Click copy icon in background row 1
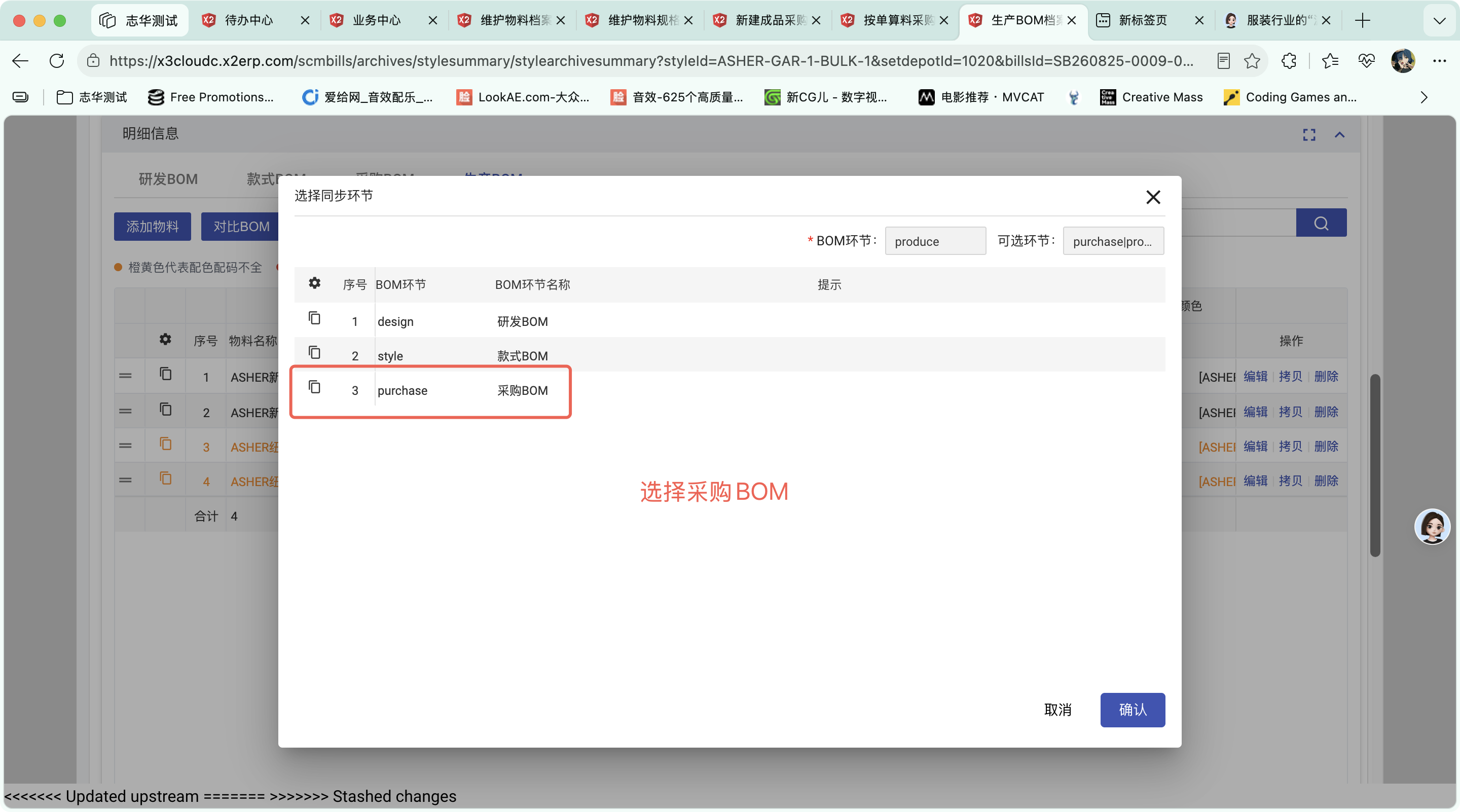Screen dimensions: 1460x812 [165, 374]
